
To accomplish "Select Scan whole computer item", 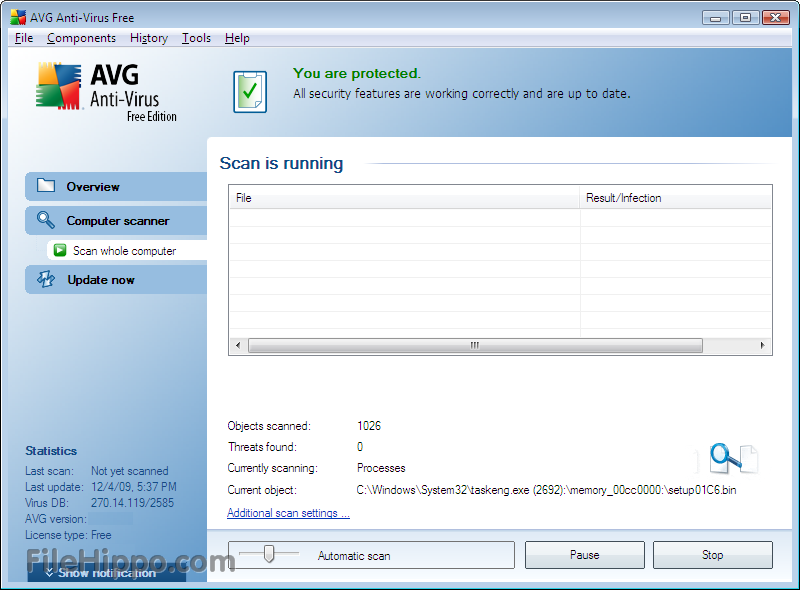I will pyautogui.click(x=127, y=251).
